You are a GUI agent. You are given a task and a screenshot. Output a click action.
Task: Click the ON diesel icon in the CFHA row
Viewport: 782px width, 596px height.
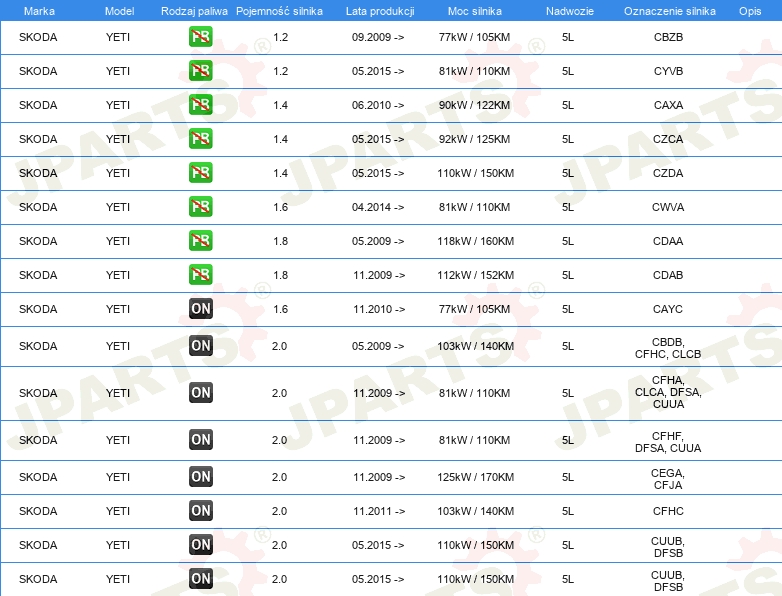[x=200, y=393]
